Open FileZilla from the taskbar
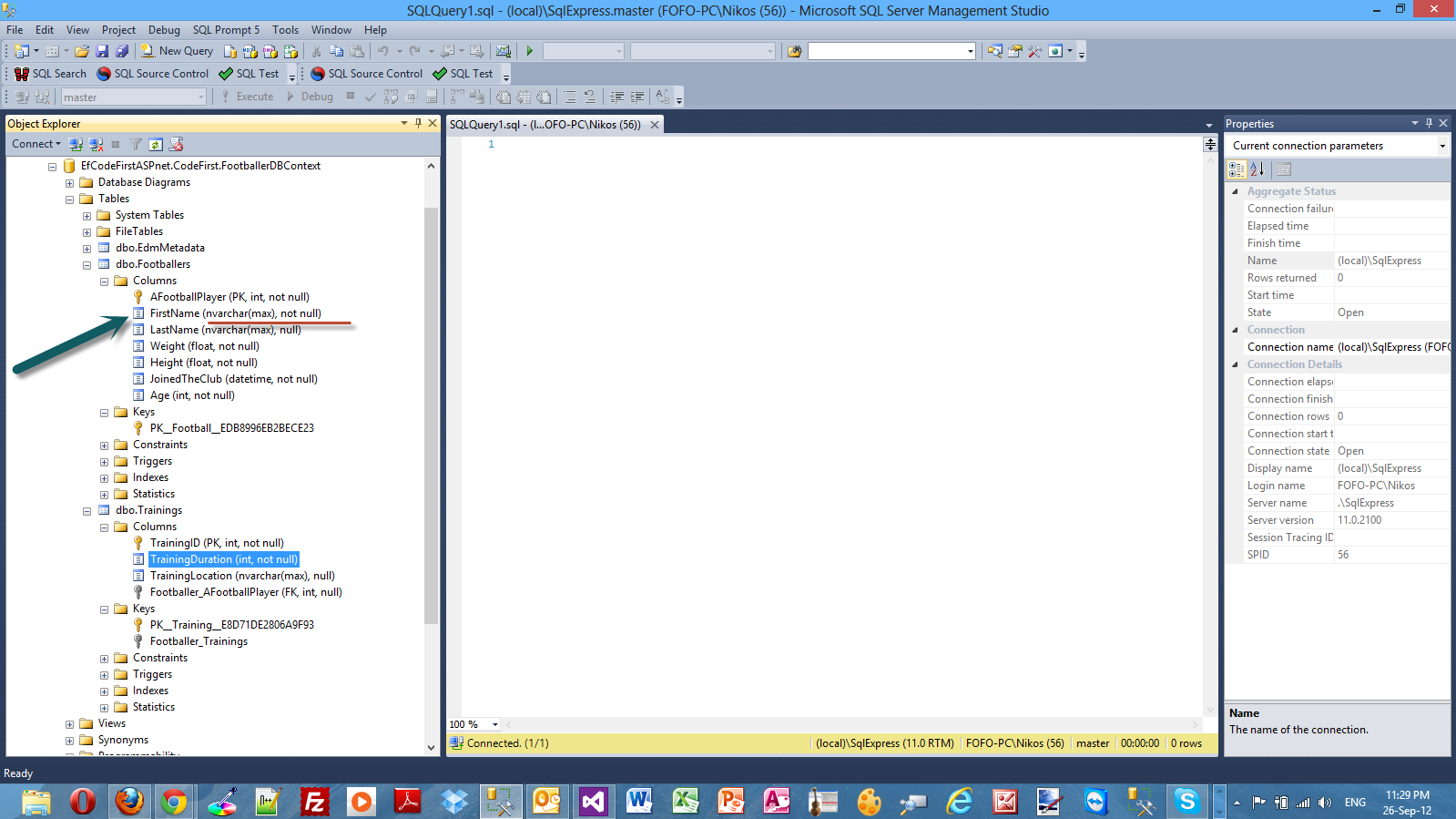The image size is (1456, 819). (x=314, y=802)
